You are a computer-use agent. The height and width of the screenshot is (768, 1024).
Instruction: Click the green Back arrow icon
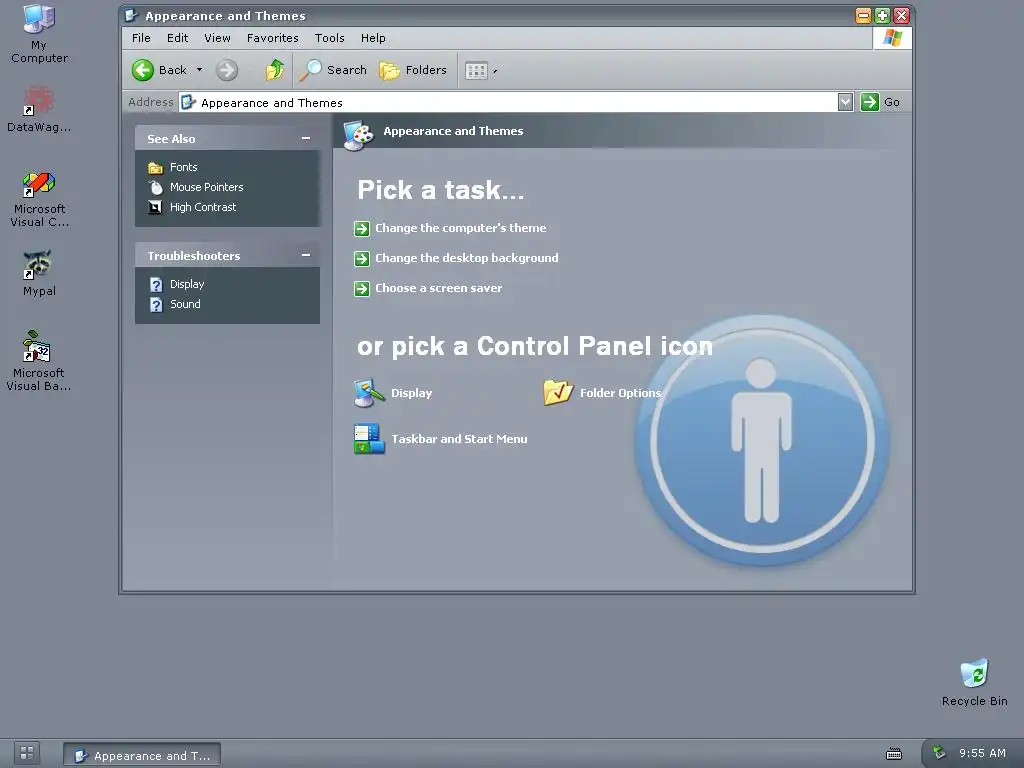[142, 70]
